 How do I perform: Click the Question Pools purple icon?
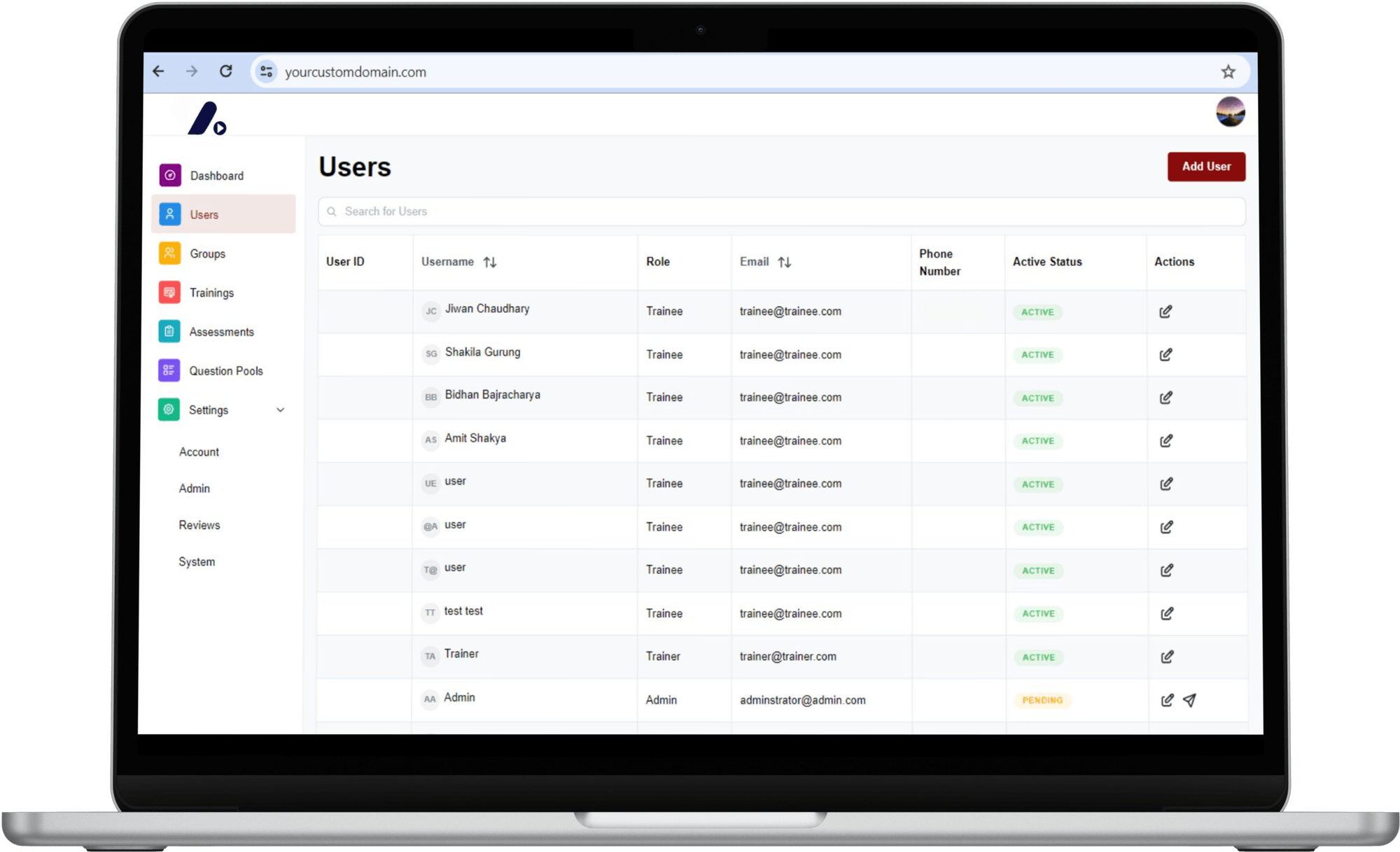point(169,370)
